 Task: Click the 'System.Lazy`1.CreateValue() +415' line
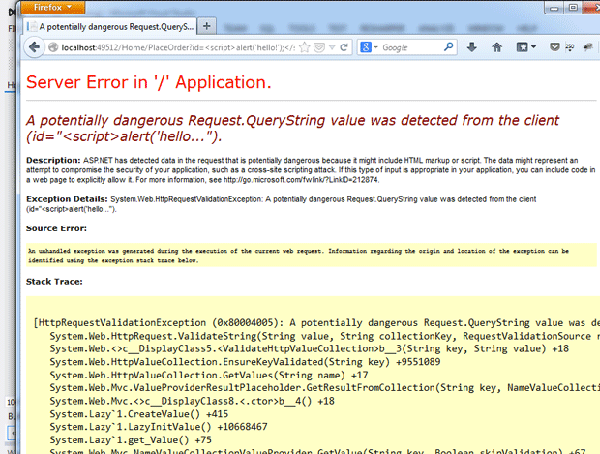pos(139,414)
